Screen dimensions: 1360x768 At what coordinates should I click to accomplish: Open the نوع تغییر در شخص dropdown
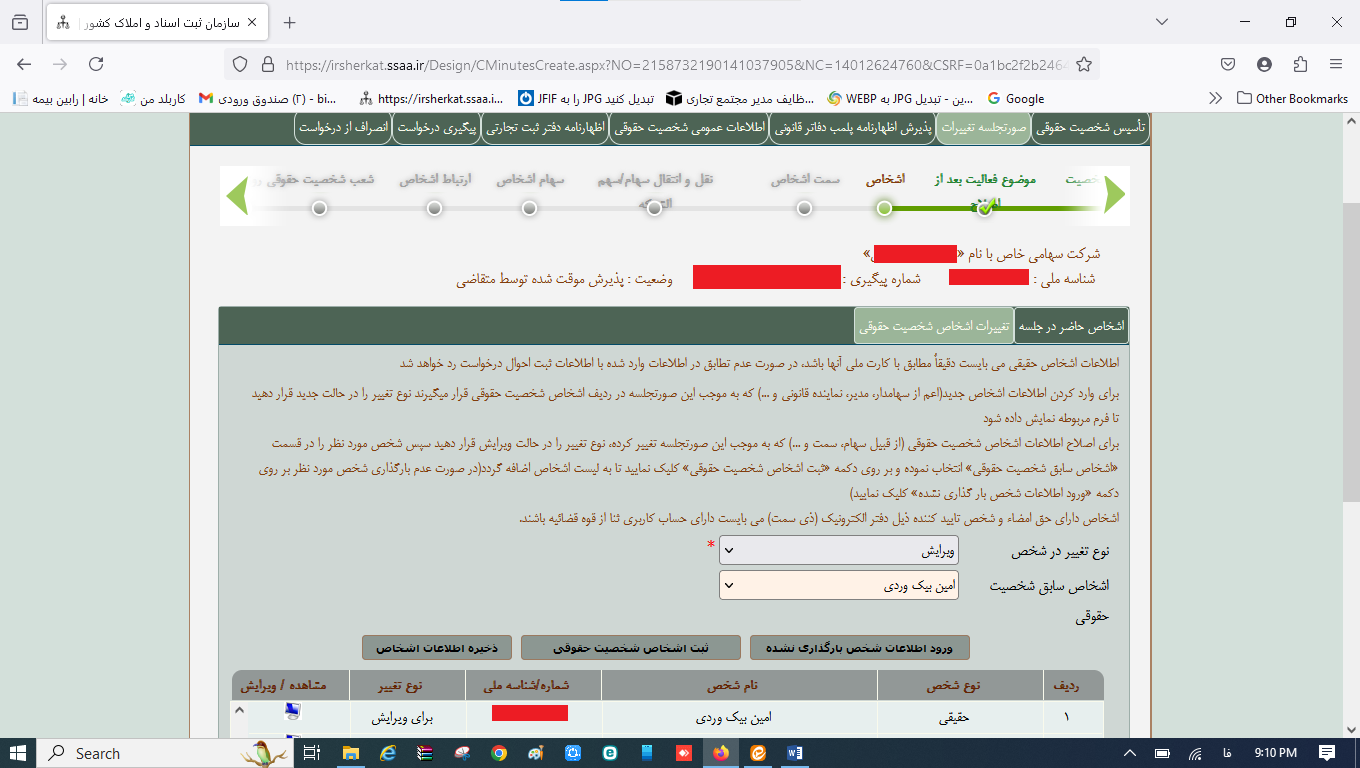839,551
